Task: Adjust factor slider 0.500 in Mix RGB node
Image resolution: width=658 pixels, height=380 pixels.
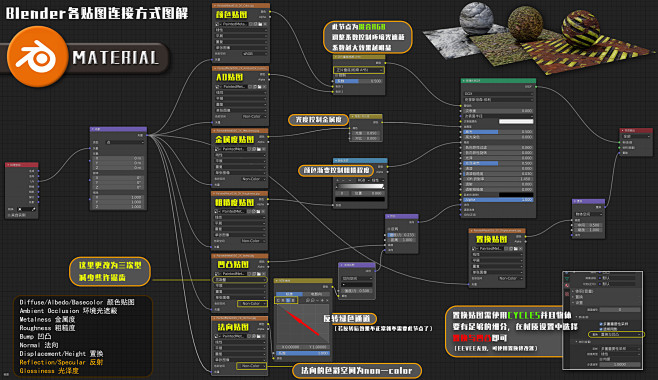Action: point(359,81)
